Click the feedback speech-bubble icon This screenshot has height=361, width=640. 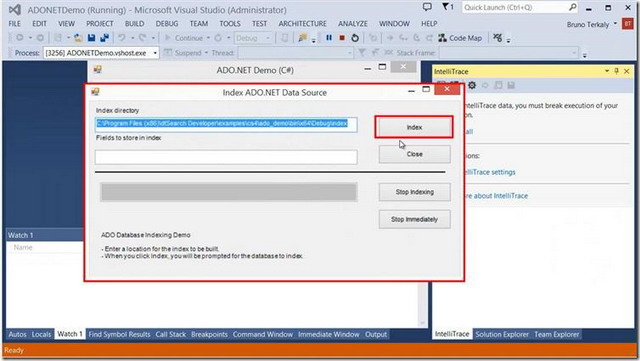point(427,7)
